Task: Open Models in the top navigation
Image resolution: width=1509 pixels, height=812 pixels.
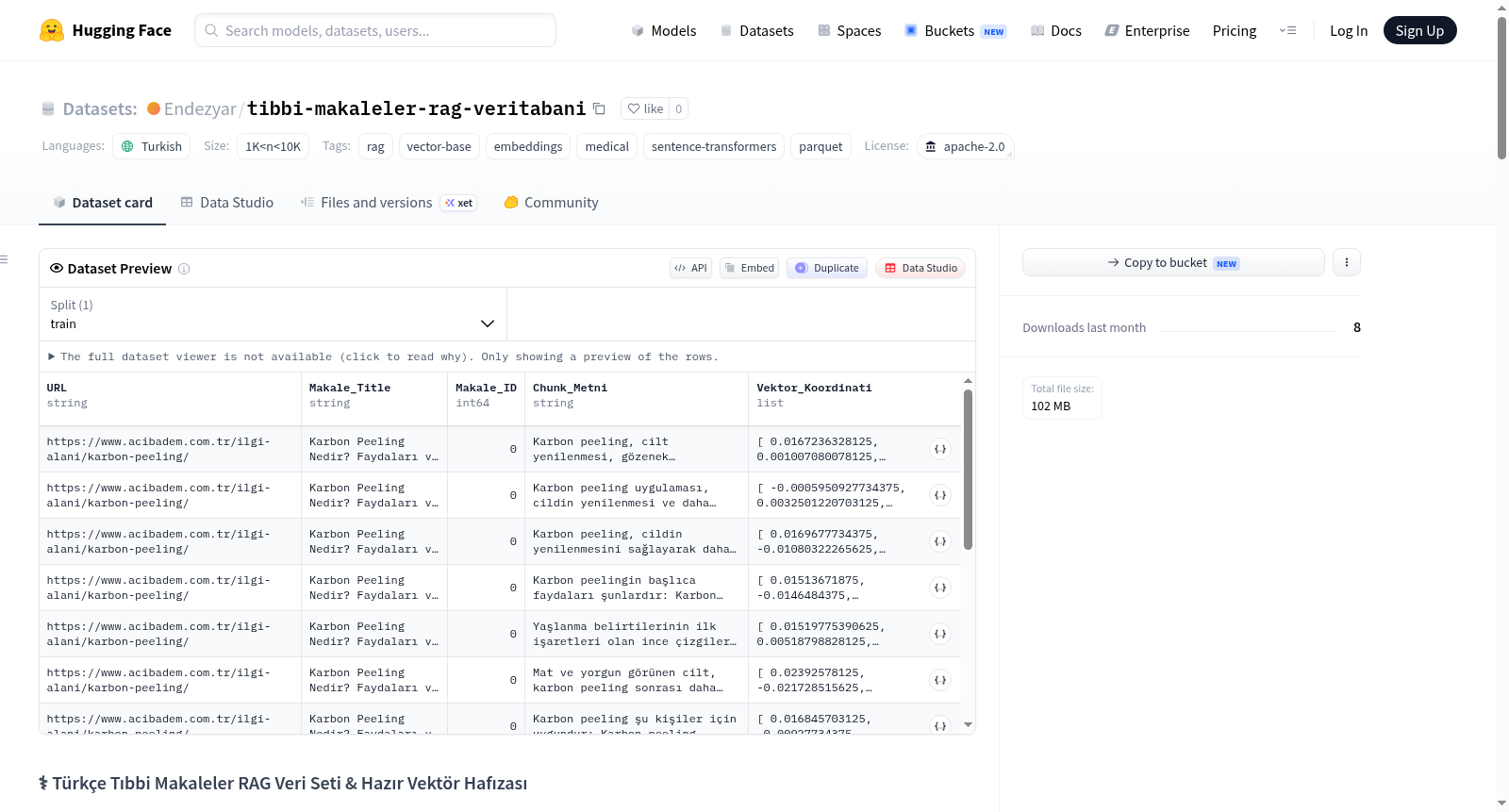Action: 664,30
